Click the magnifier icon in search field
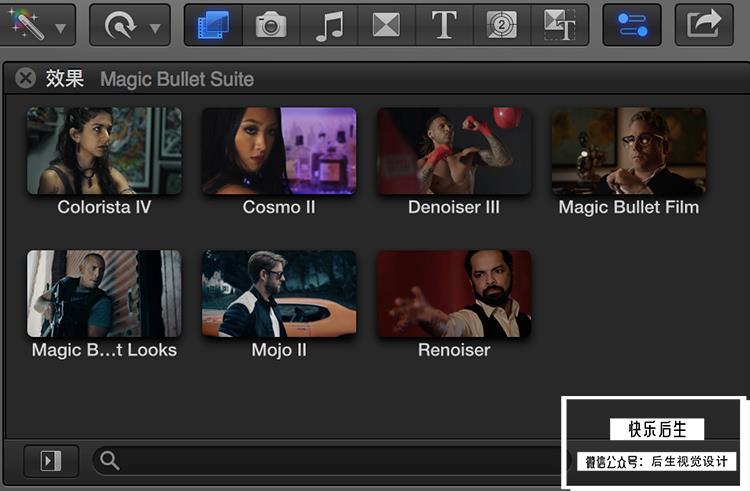The height and width of the screenshot is (491, 750). 110,460
